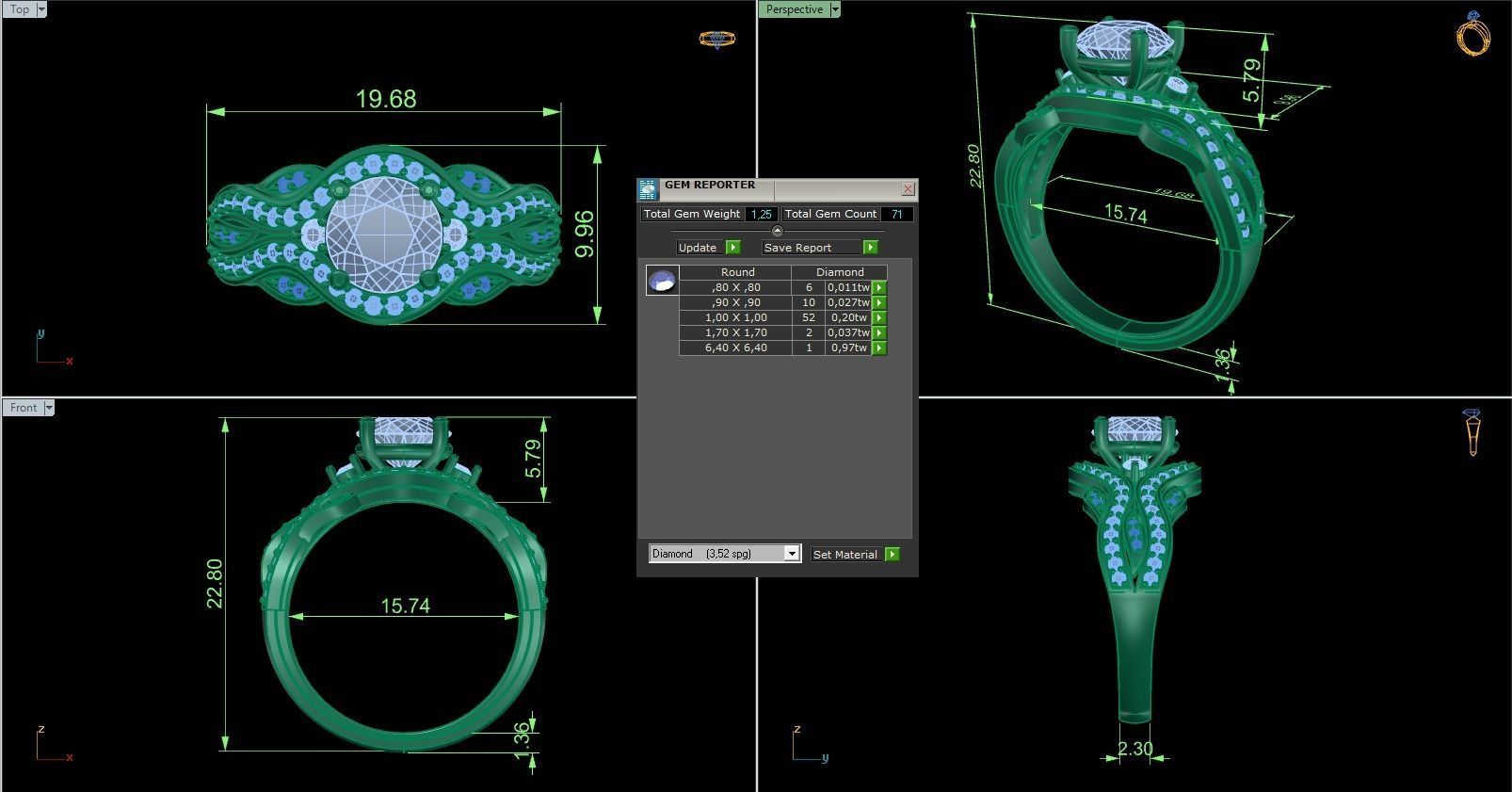Click the 0,20tw weight cell

(848, 317)
